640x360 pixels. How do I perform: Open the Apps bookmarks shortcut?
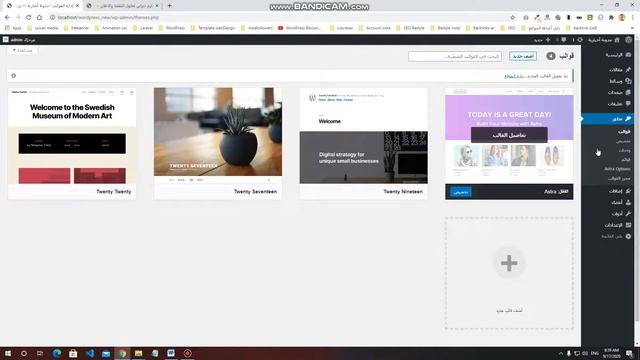[x=13, y=28]
